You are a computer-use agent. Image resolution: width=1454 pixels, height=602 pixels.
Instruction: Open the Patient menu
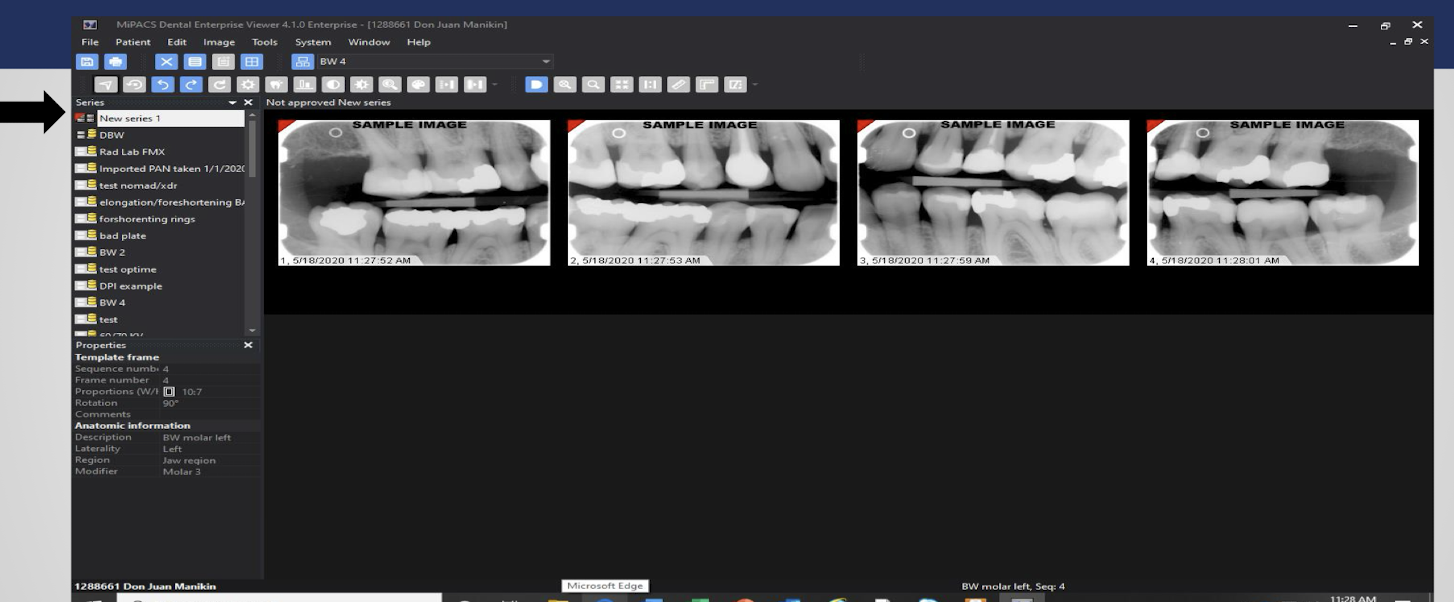[x=133, y=42]
